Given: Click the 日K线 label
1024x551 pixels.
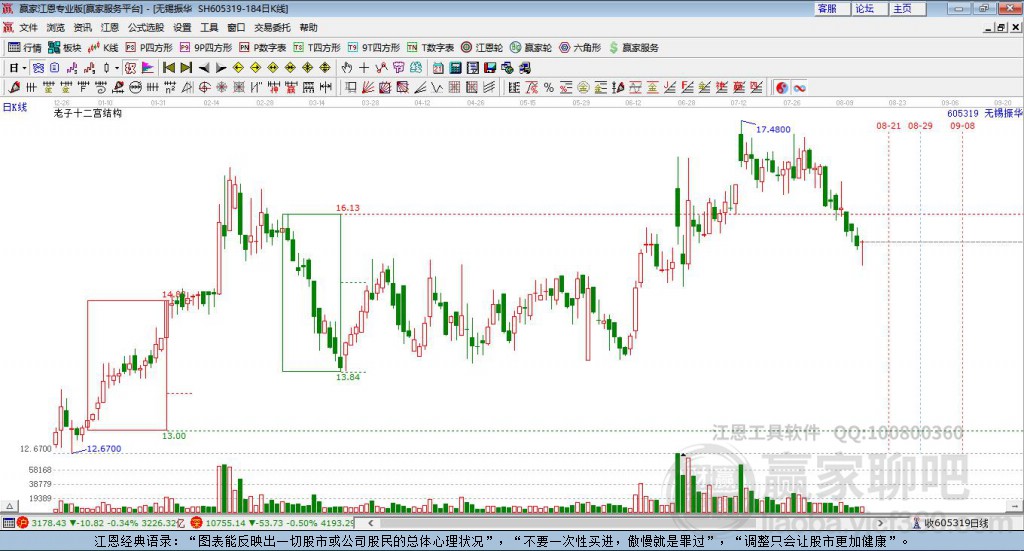Looking at the screenshot, I should coord(14,107).
